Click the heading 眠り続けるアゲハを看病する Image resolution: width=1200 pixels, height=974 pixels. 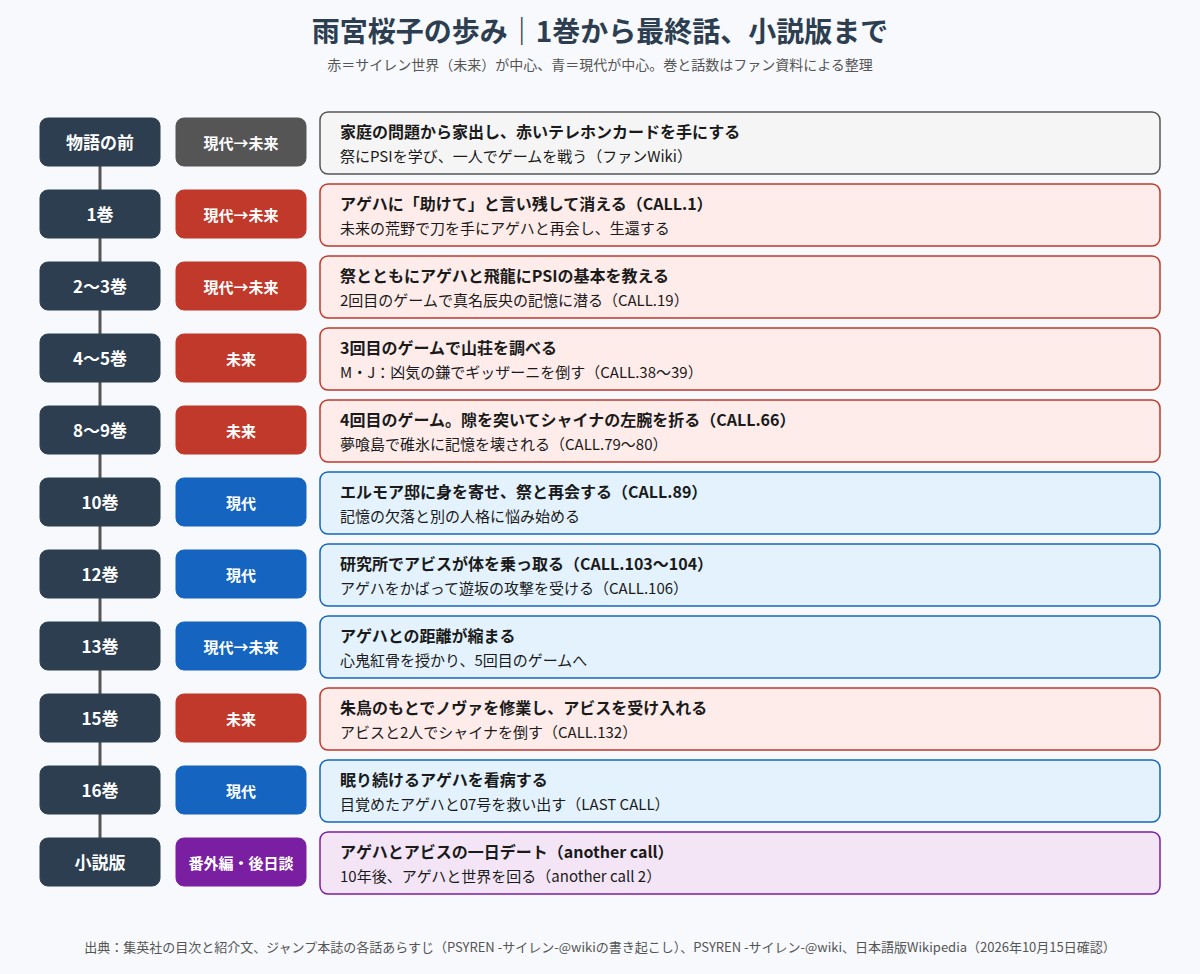(x=444, y=780)
